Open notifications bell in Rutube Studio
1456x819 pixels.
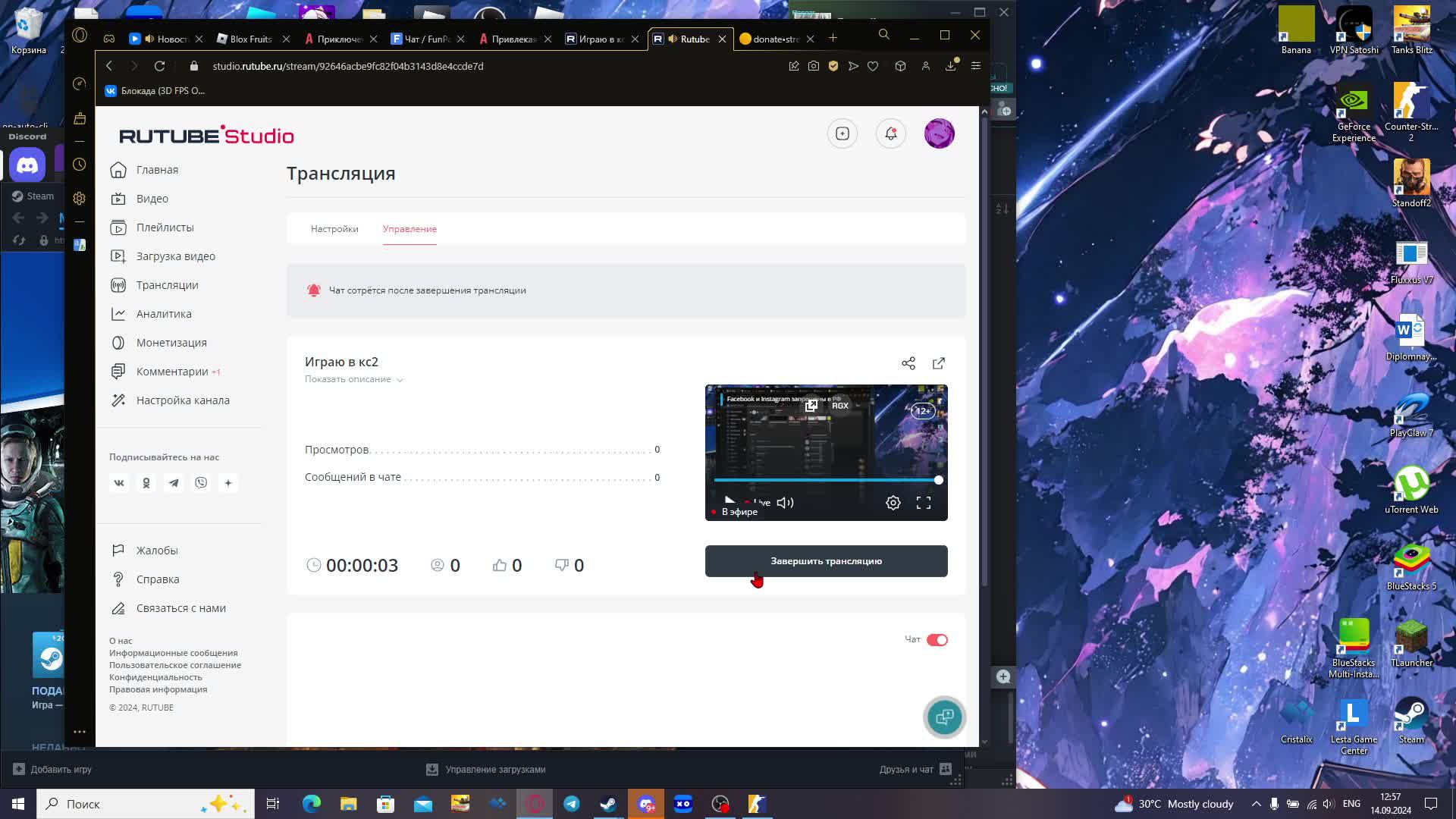point(891,134)
